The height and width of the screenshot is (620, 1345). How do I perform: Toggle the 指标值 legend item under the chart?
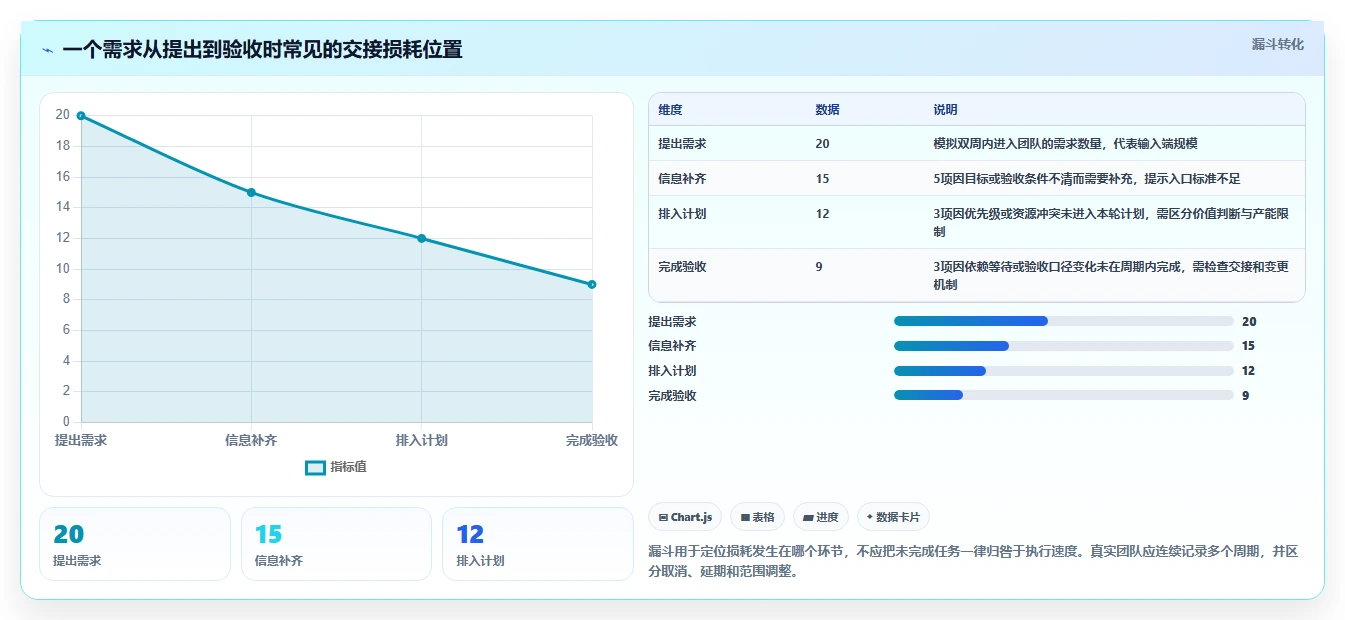336,467
